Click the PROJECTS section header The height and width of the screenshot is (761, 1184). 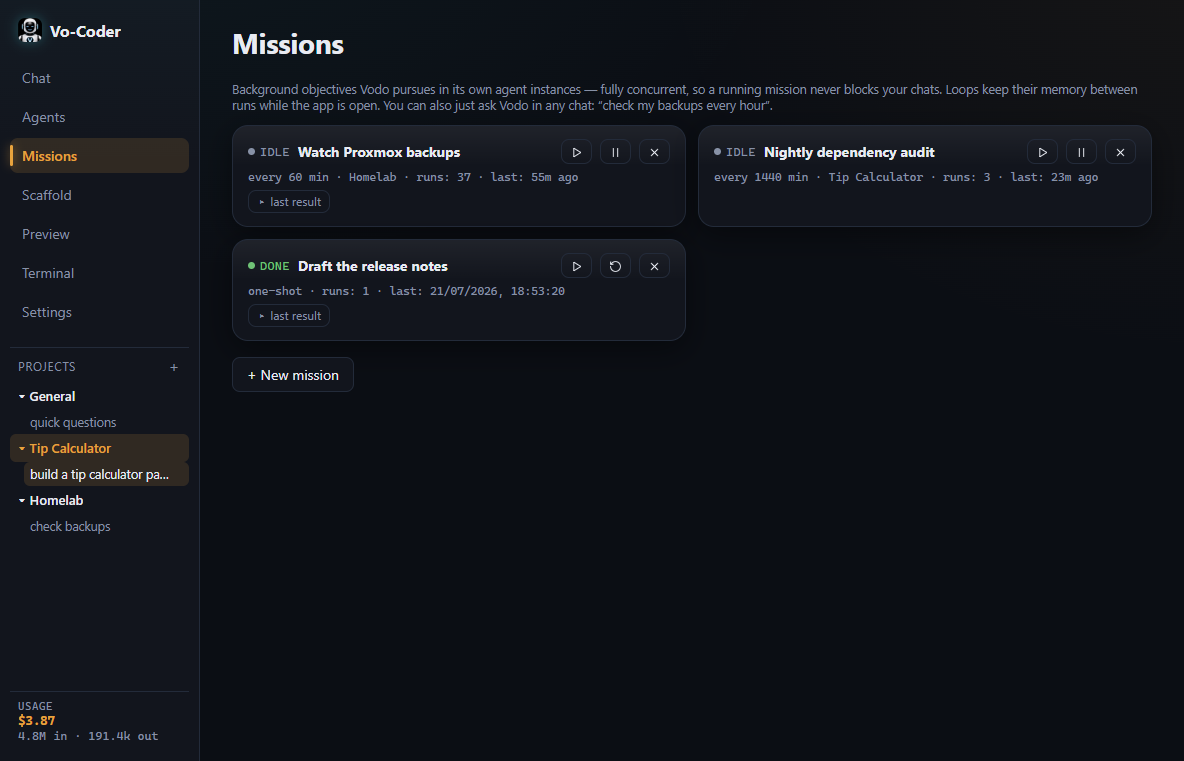pos(47,368)
